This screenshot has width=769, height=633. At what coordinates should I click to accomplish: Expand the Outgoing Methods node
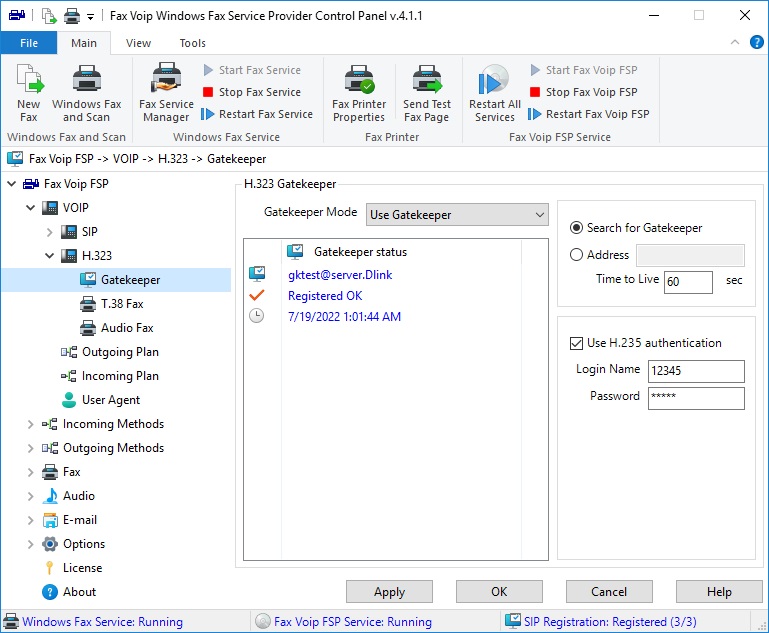(30, 448)
